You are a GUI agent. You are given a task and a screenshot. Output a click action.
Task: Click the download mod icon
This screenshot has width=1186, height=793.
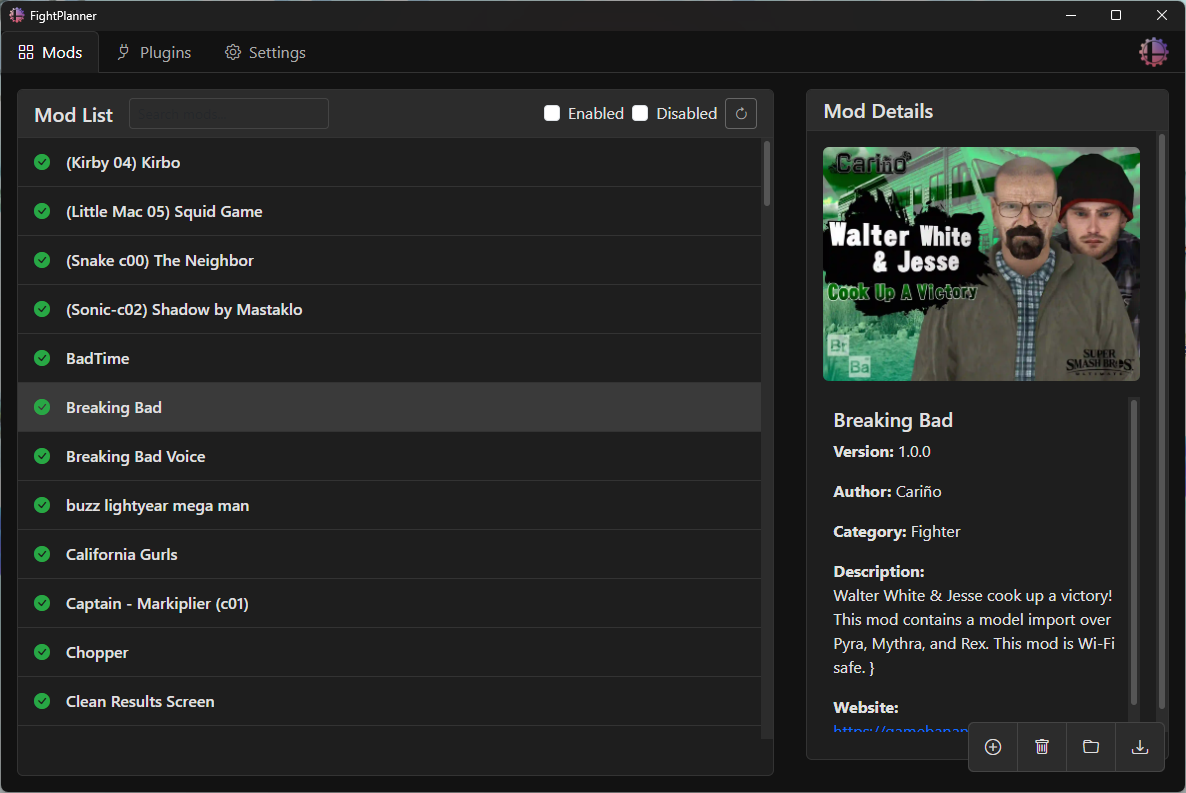pos(1140,747)
